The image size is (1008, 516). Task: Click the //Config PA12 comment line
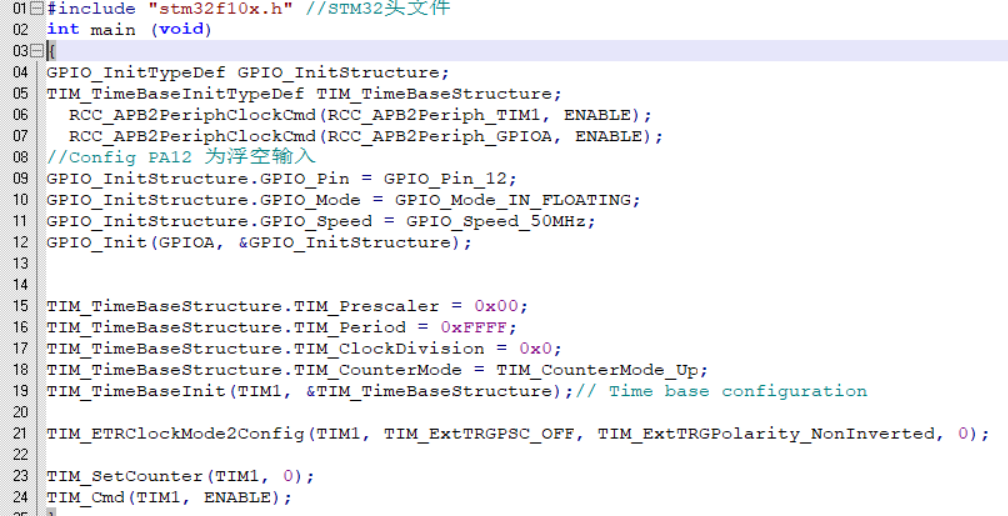181,157
